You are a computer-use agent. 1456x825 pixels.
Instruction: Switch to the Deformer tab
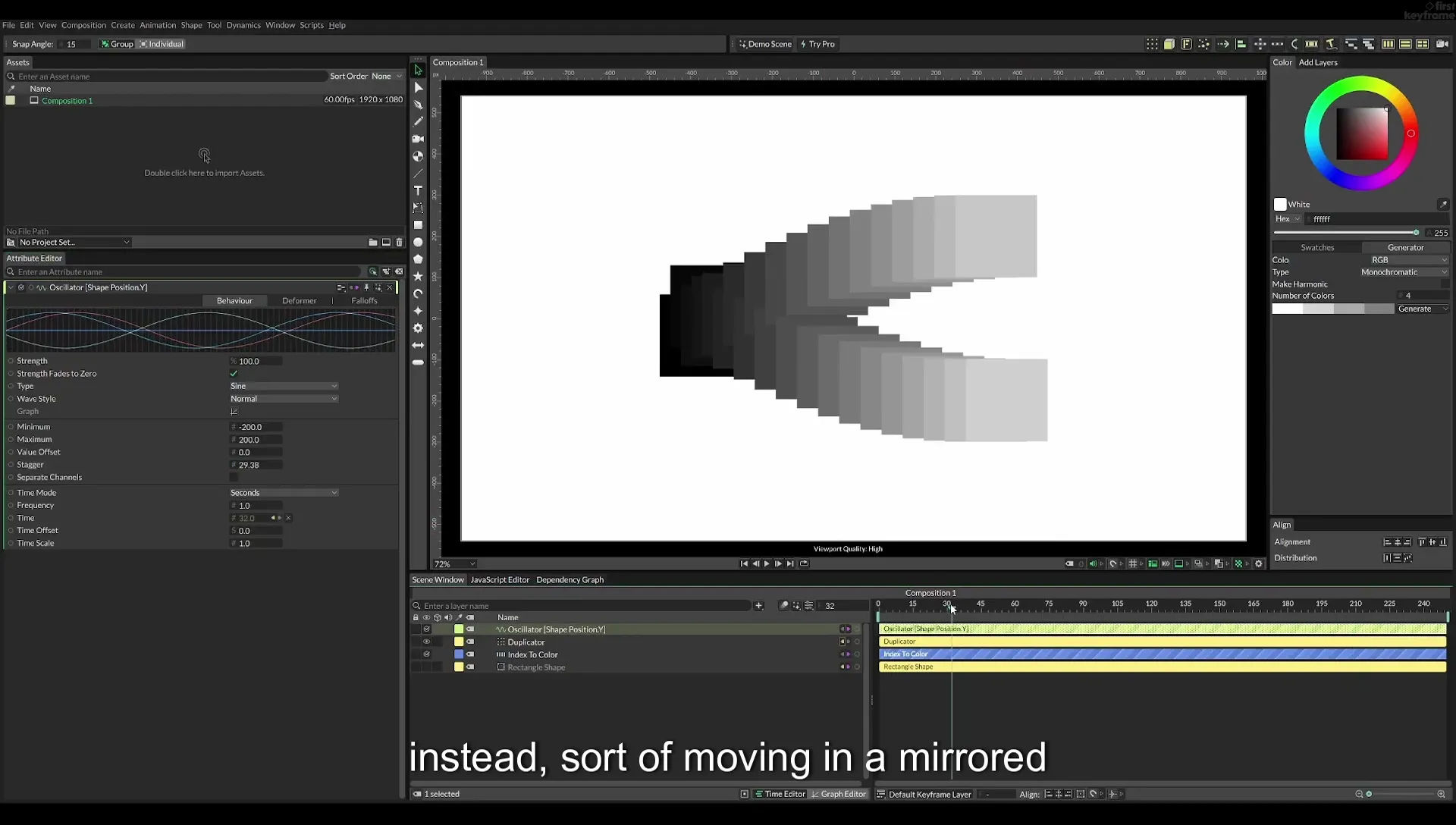tap(300, 300)
